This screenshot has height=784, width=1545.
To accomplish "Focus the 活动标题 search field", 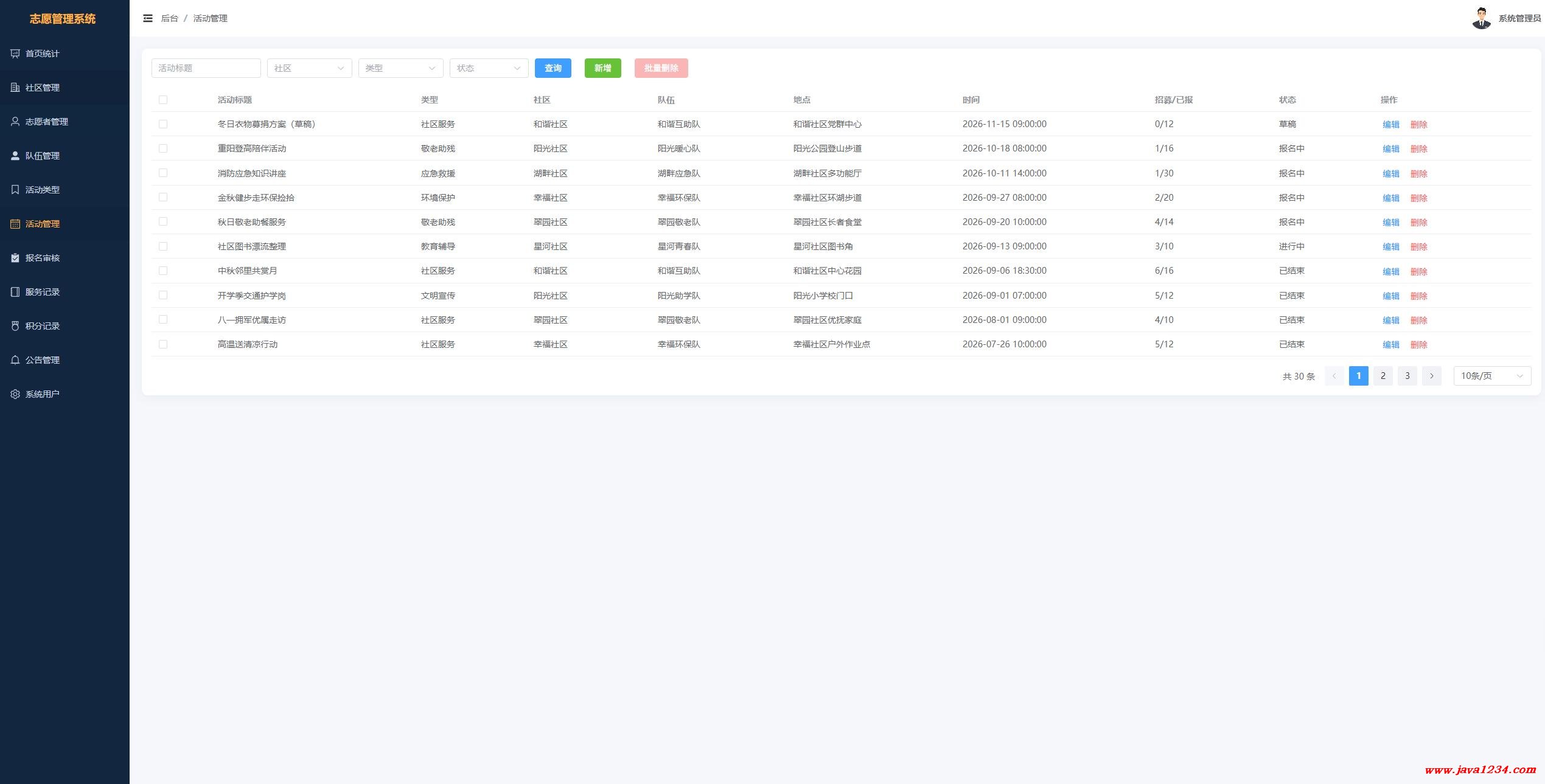I will (x=206, y=68).
